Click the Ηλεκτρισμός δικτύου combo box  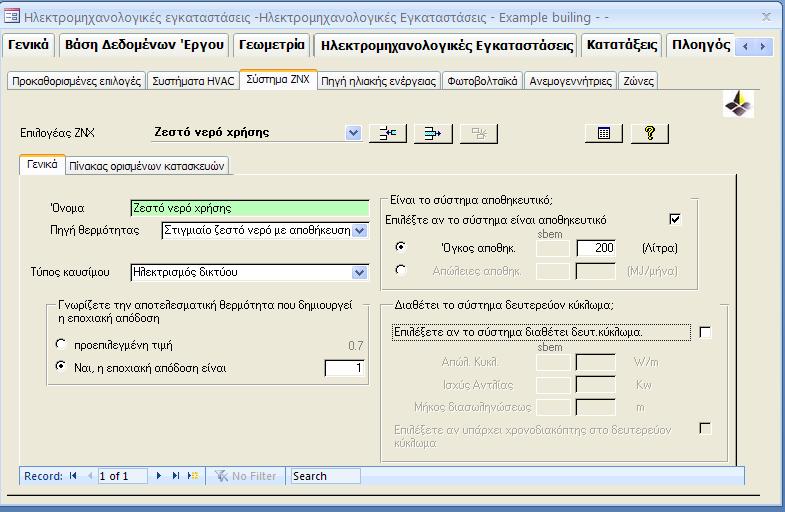(249, 273)
